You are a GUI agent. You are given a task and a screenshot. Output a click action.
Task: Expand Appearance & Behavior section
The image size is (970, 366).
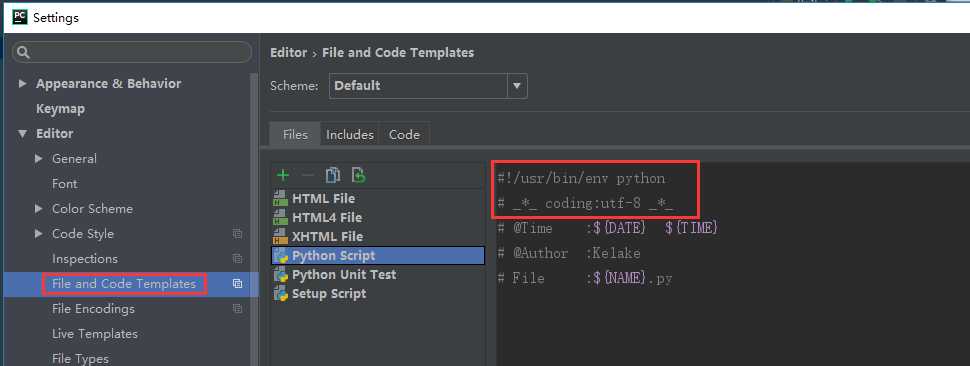(23, 83)
